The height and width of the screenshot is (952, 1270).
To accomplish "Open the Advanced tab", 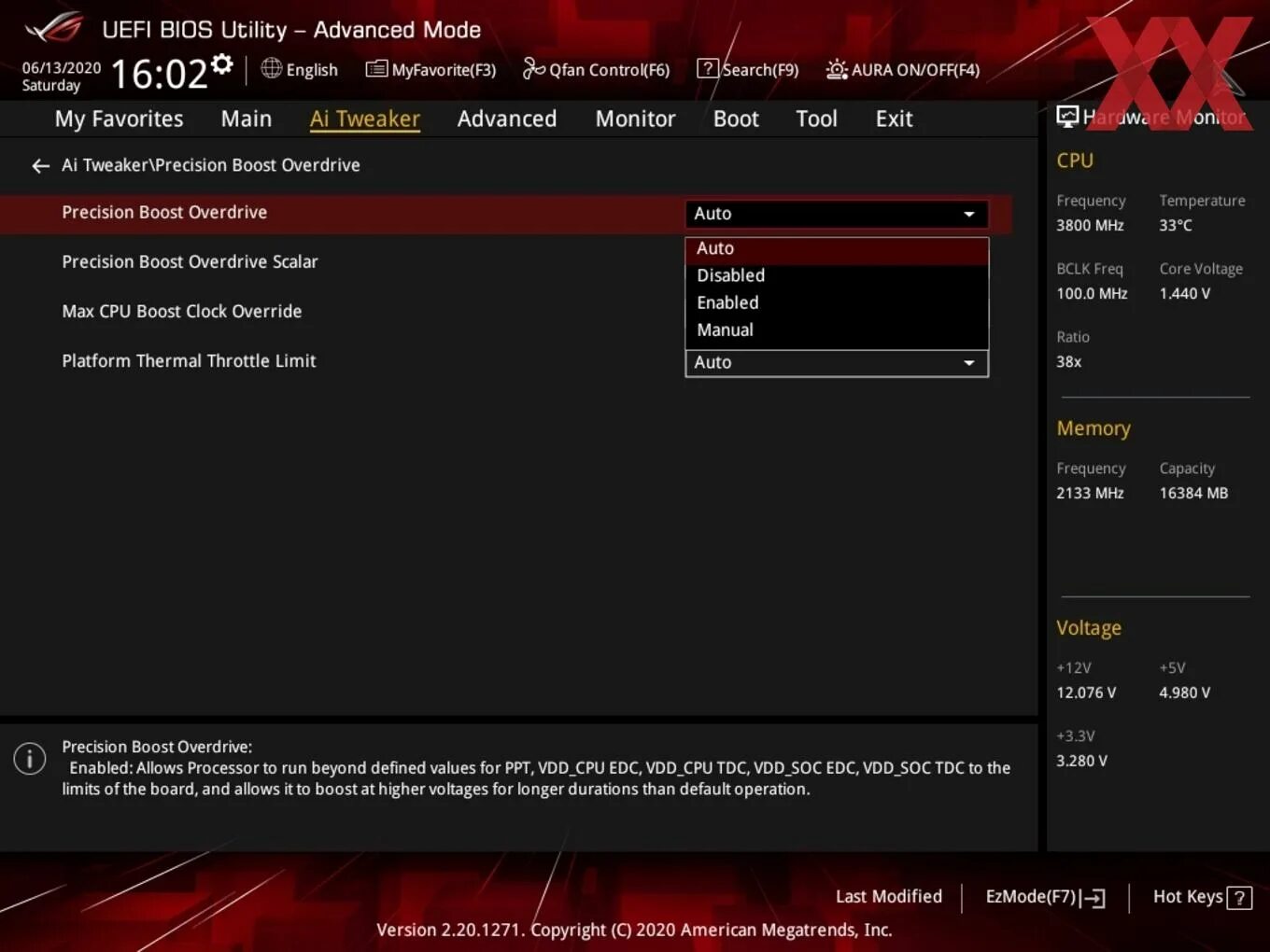I will [507, 119].
